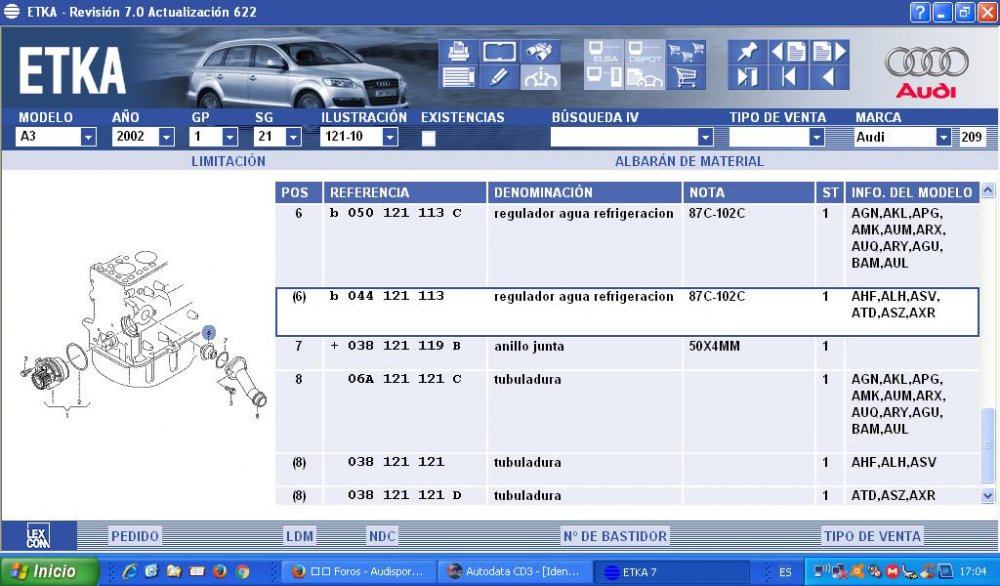Click the engine parts illustration
This screenshot has height=586, width=1000.
[x=143, y=336]
